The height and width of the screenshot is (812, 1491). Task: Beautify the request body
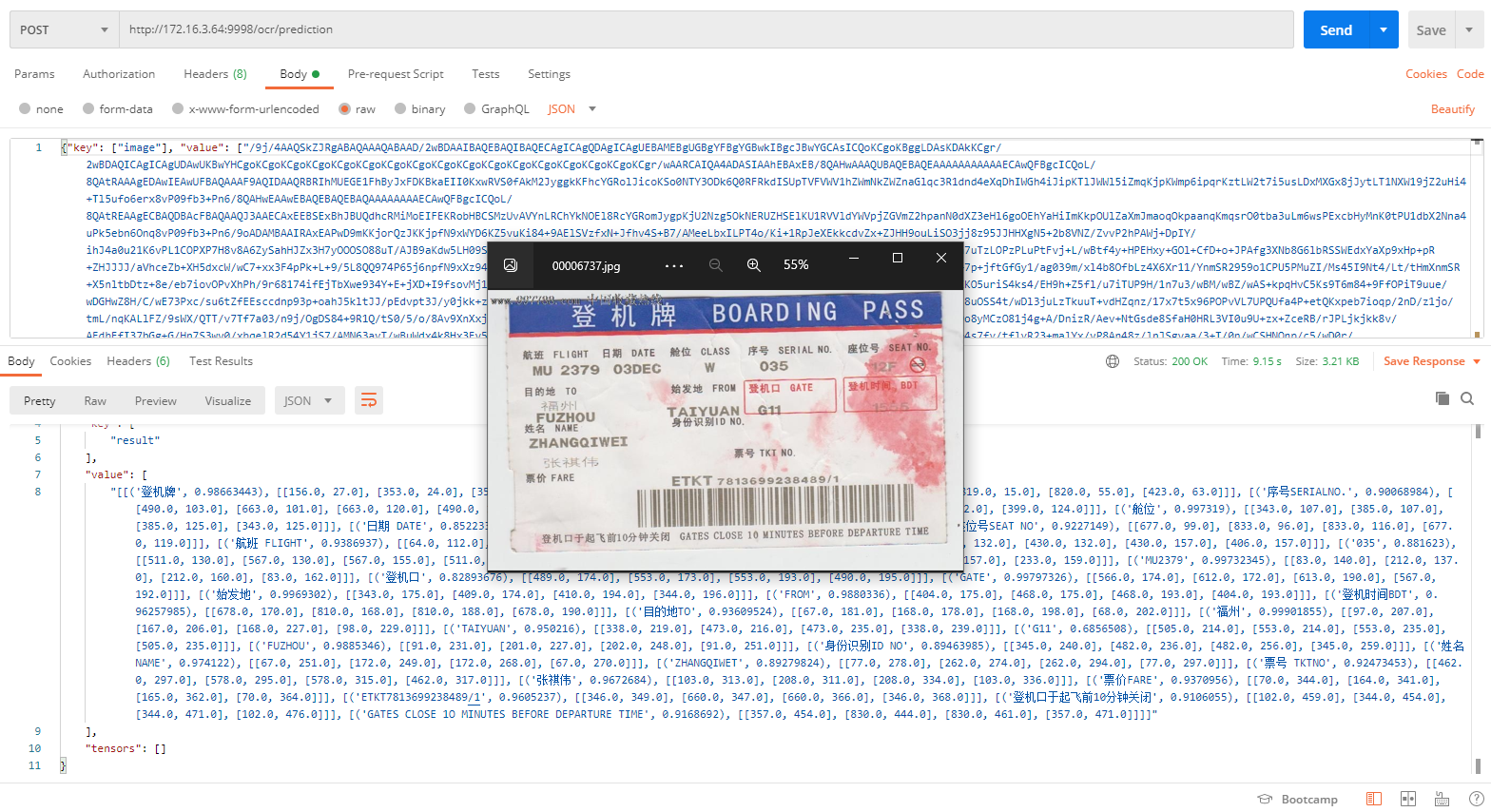[1453, 109]
